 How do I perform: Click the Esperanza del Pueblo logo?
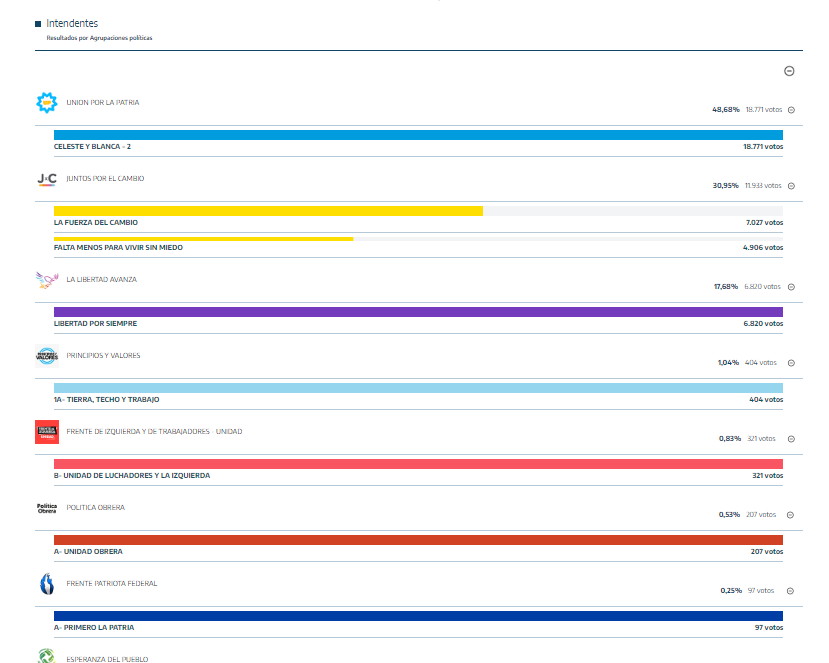(46, 656)
